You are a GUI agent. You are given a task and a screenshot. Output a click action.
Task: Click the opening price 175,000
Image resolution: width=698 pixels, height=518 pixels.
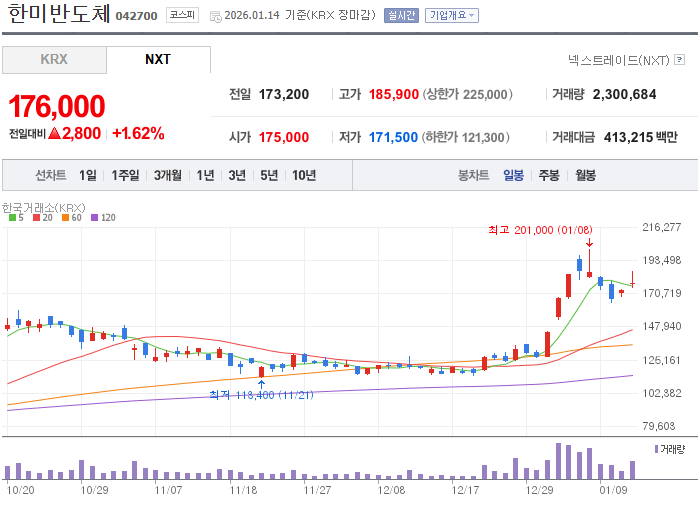point(284,137)
